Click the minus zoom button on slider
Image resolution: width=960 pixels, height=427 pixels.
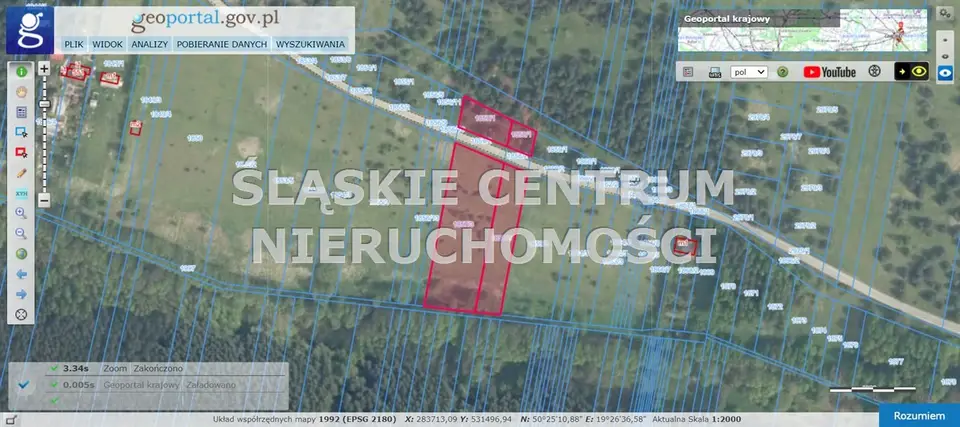(44, 200)
